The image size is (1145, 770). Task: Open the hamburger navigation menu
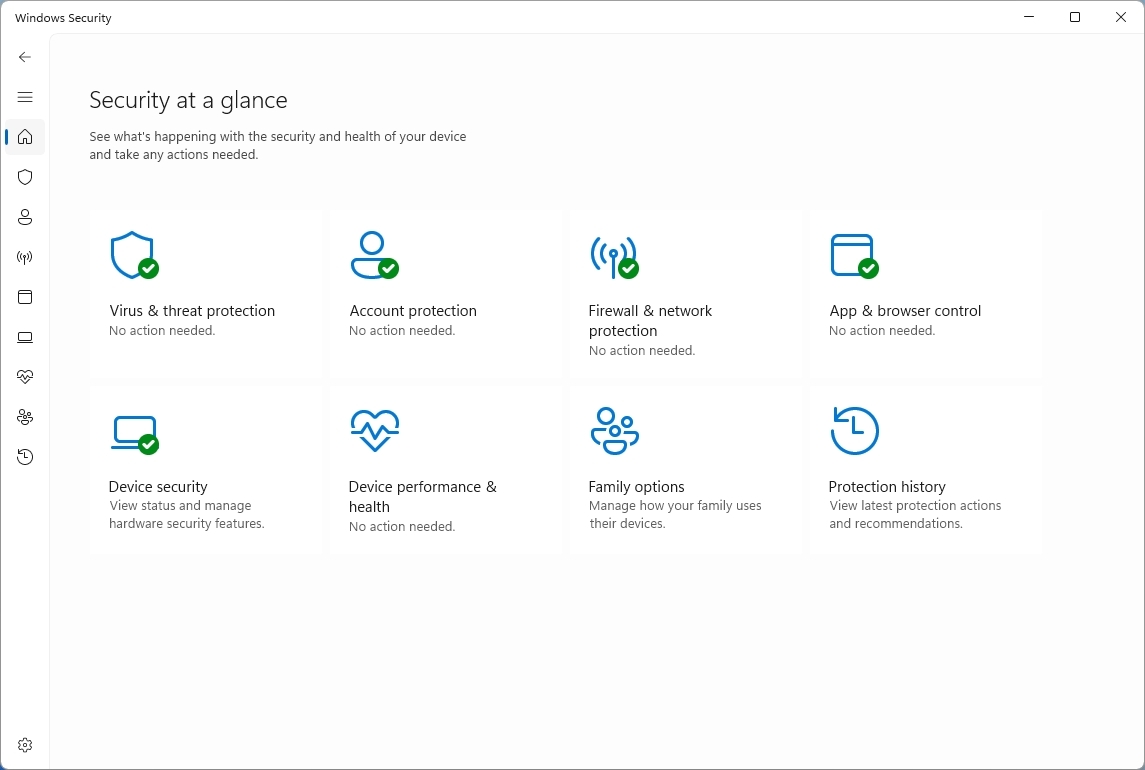[x=25, y=97]
